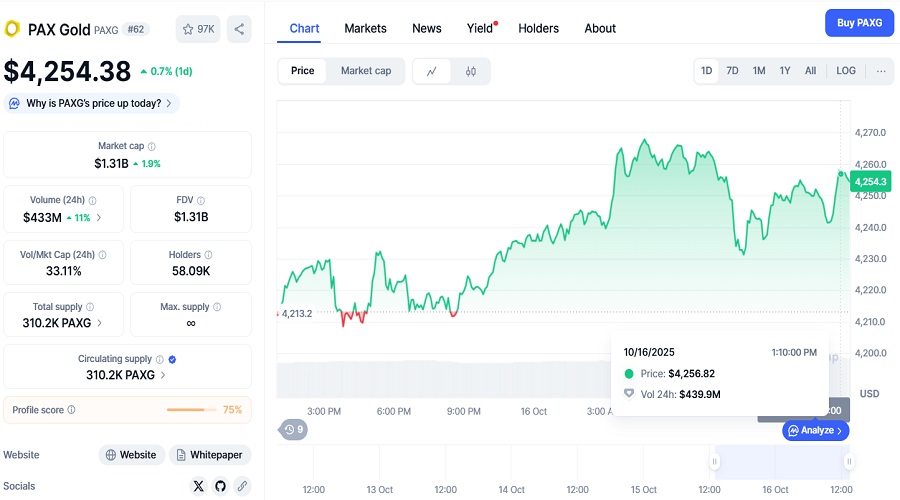
Task: Click left handle of range selector
Action: click(715, 462)
